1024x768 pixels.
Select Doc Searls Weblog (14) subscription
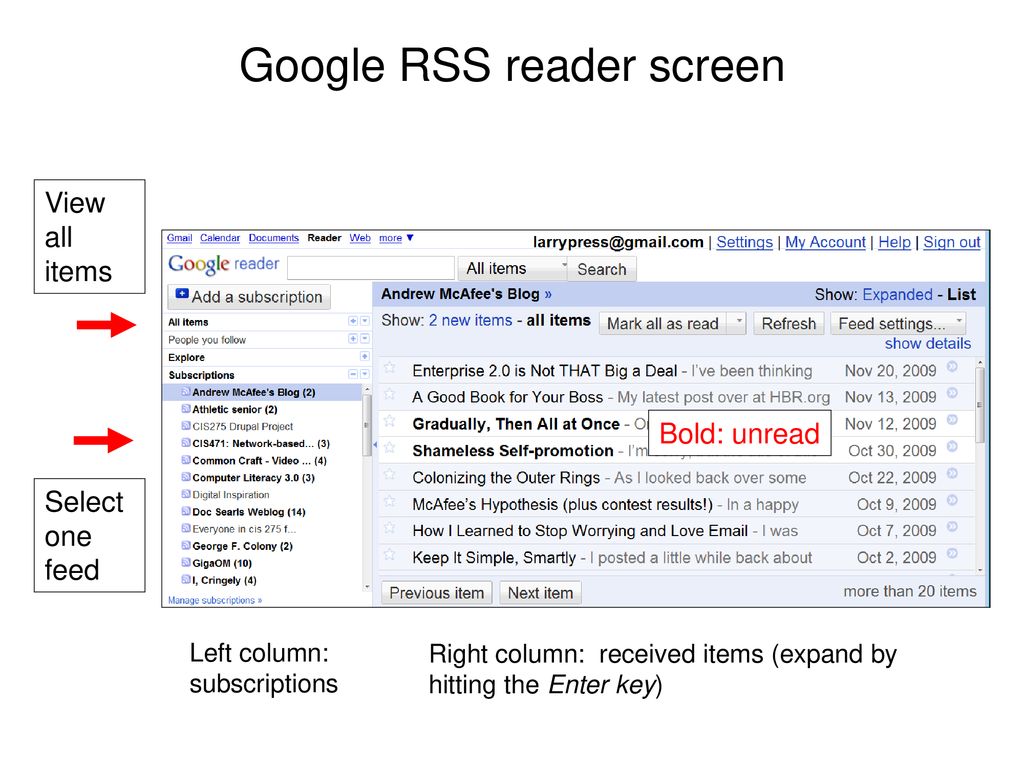249,512
